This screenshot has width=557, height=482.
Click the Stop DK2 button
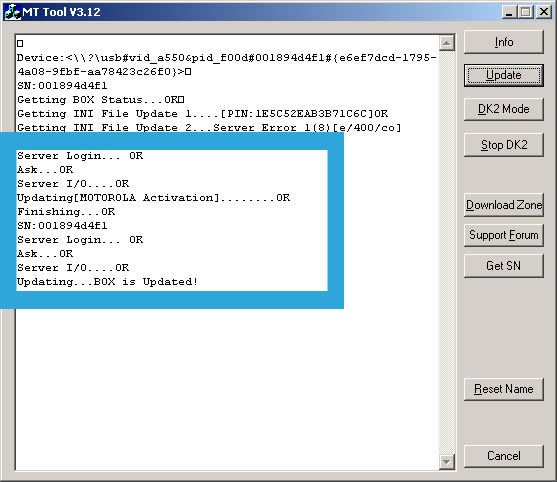pos(504,145)
